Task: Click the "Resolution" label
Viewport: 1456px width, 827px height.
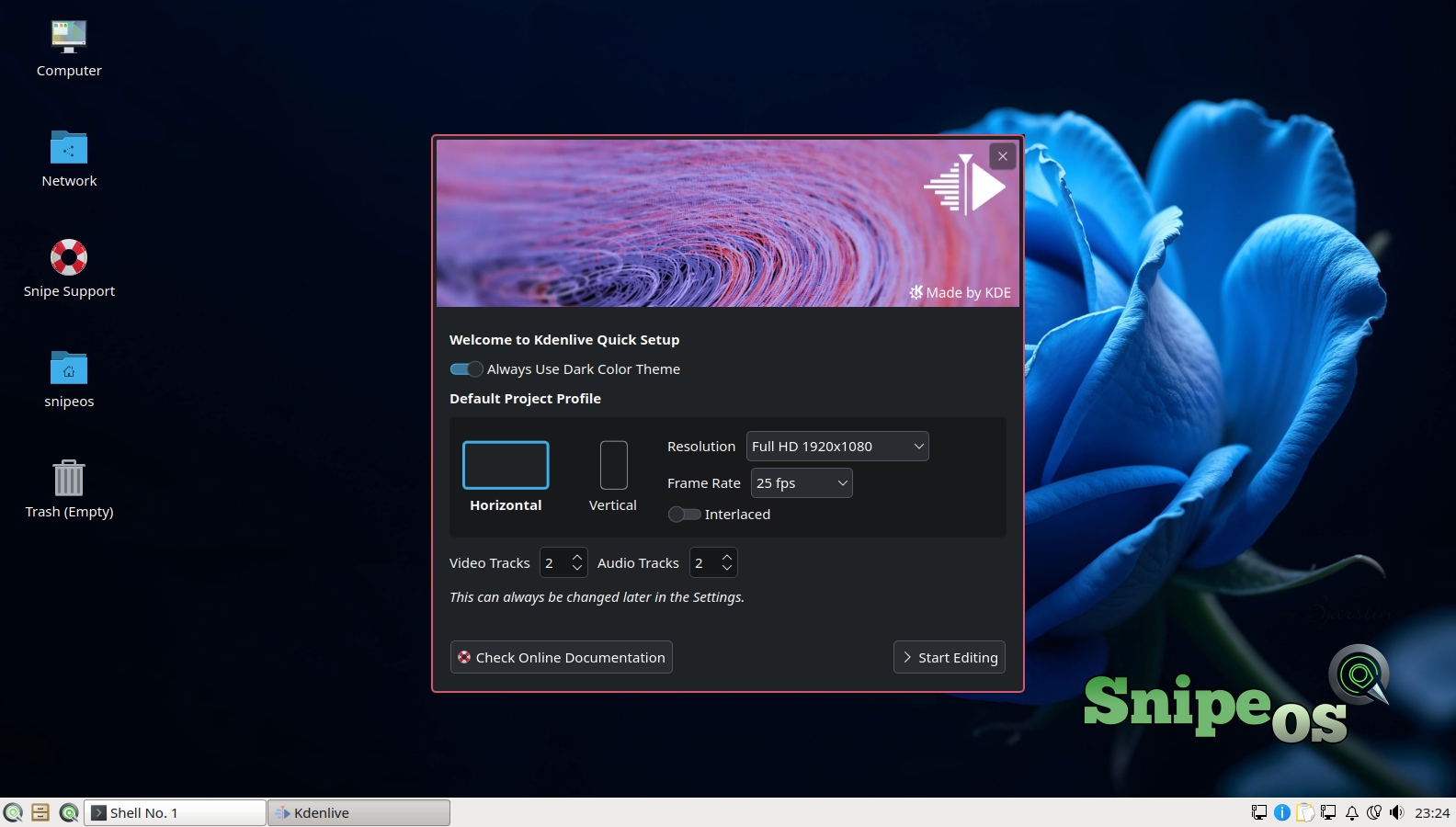Action: click(x=701, y=447)
